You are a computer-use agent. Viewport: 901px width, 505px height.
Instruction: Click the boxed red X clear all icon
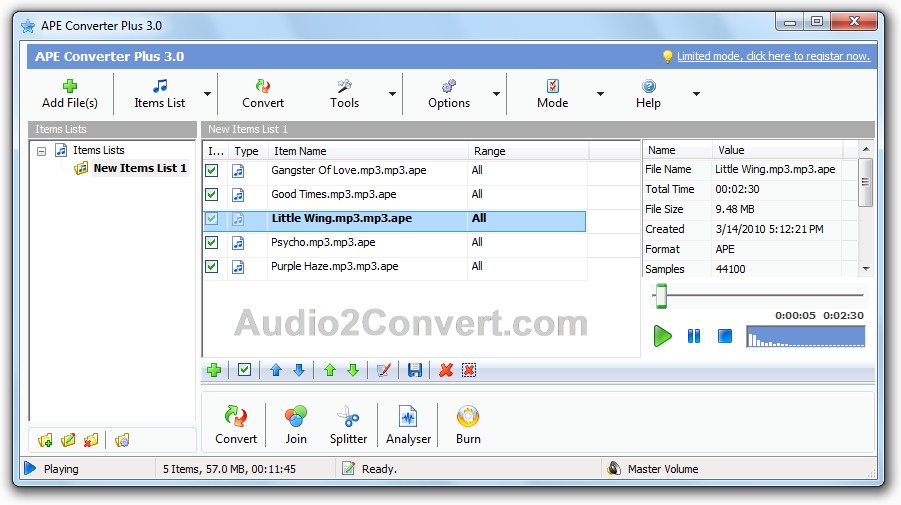pos(469,371)
